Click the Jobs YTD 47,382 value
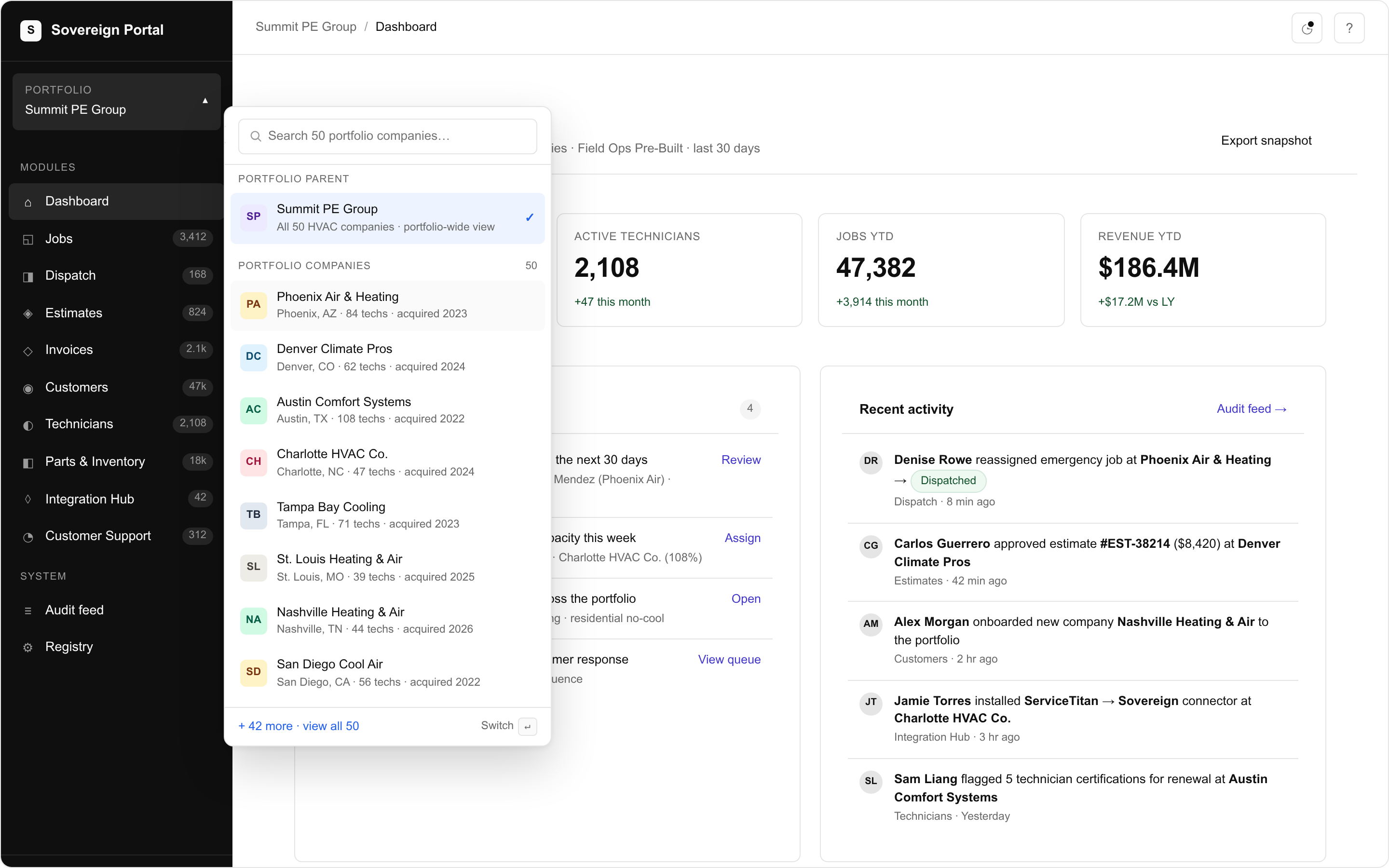1389x868 pixels. point(876,268)
